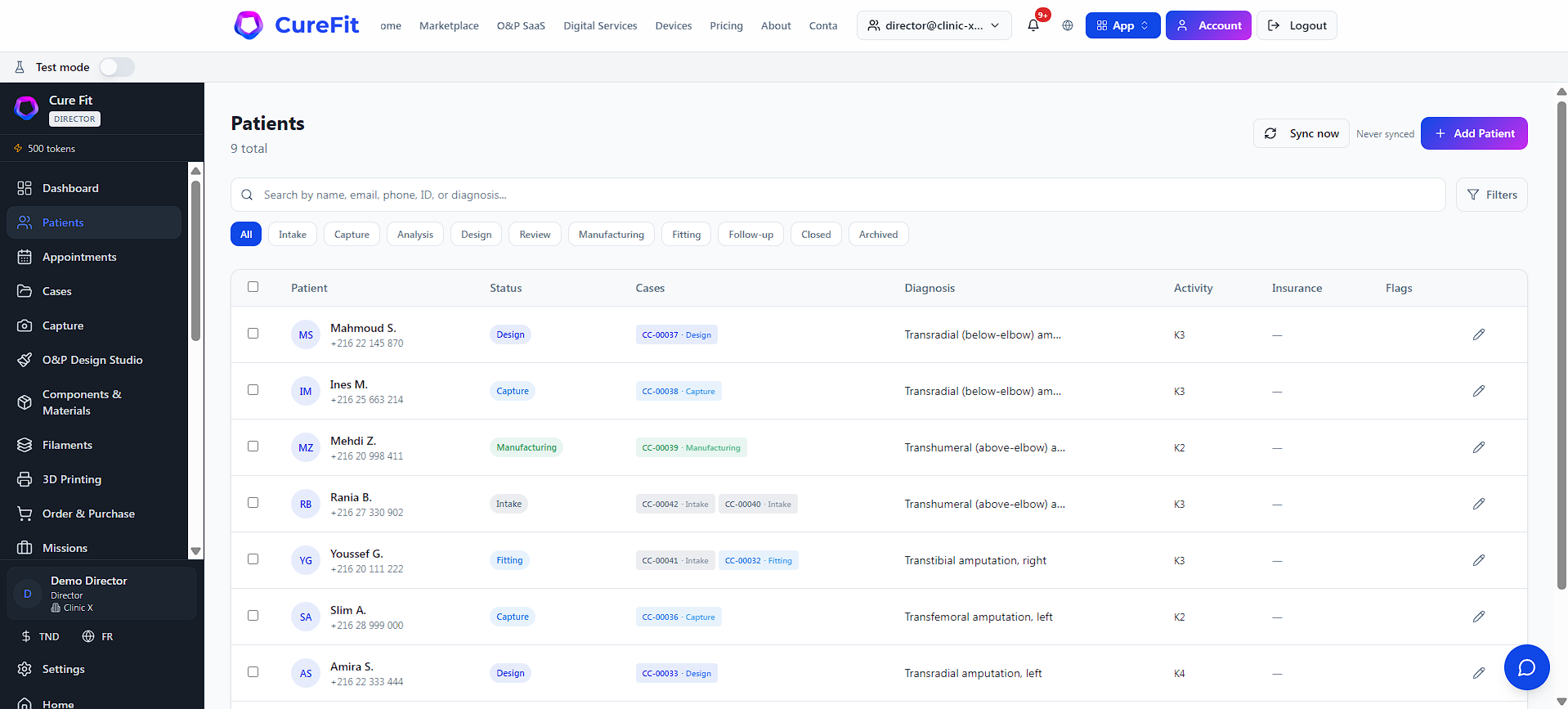
Task: Open the Filters panel
Action: tap(1491, 195)
